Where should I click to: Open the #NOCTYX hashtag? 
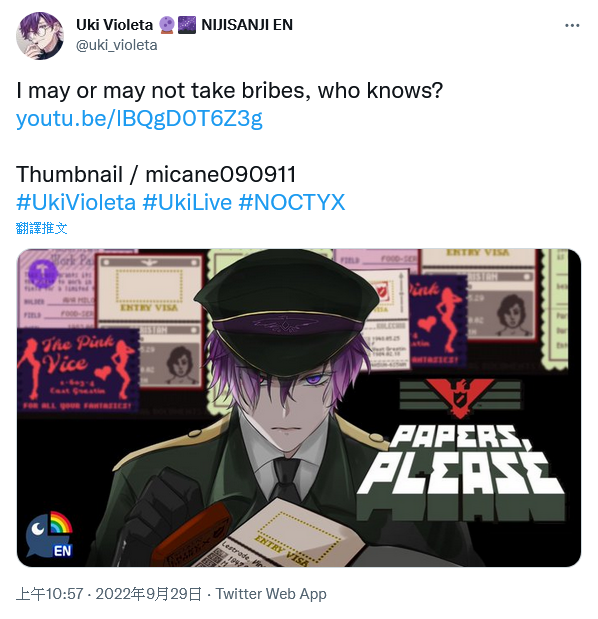pos(292,203)
